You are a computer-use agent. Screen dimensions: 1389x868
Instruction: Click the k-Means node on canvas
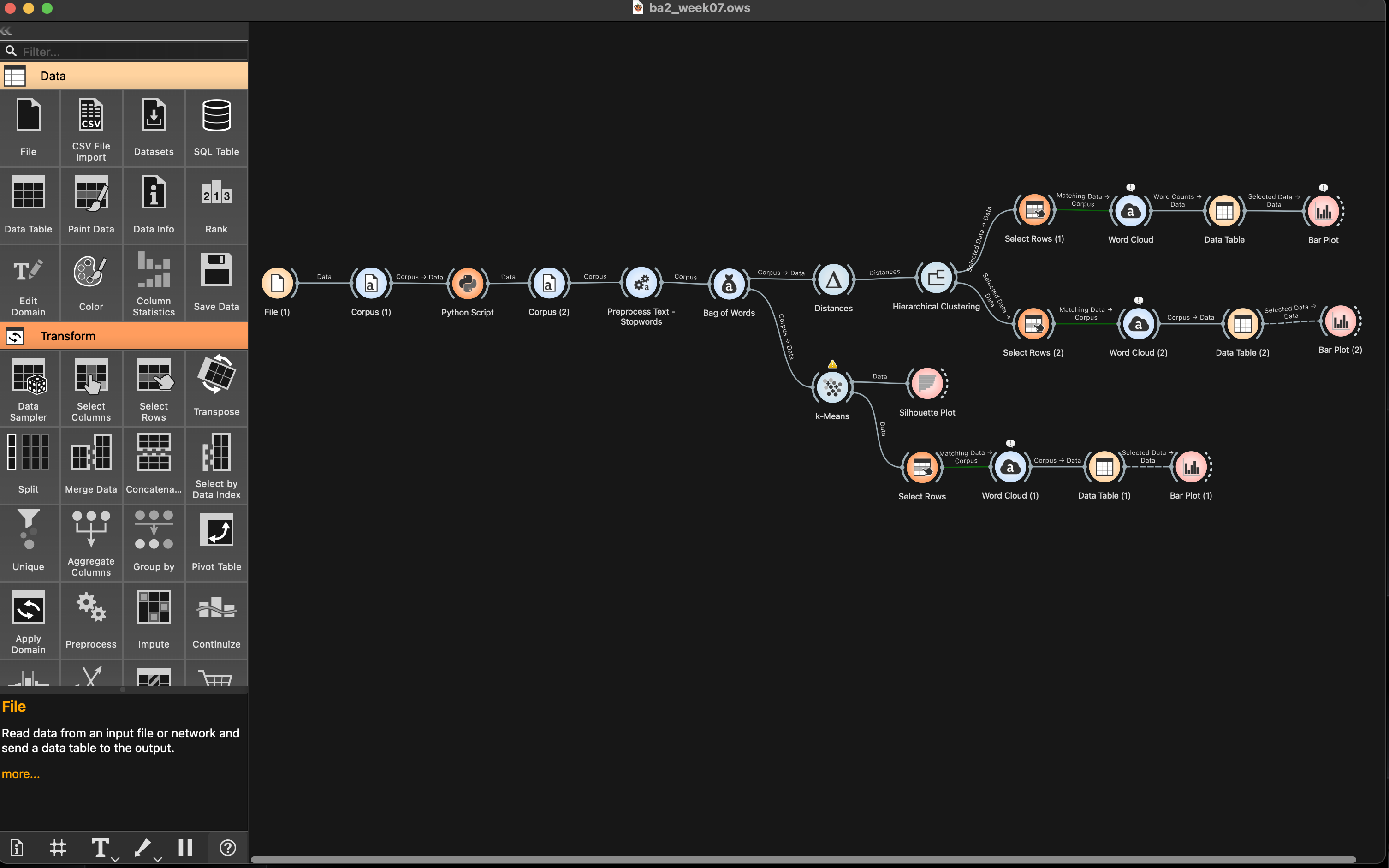[x=832, y=388]
